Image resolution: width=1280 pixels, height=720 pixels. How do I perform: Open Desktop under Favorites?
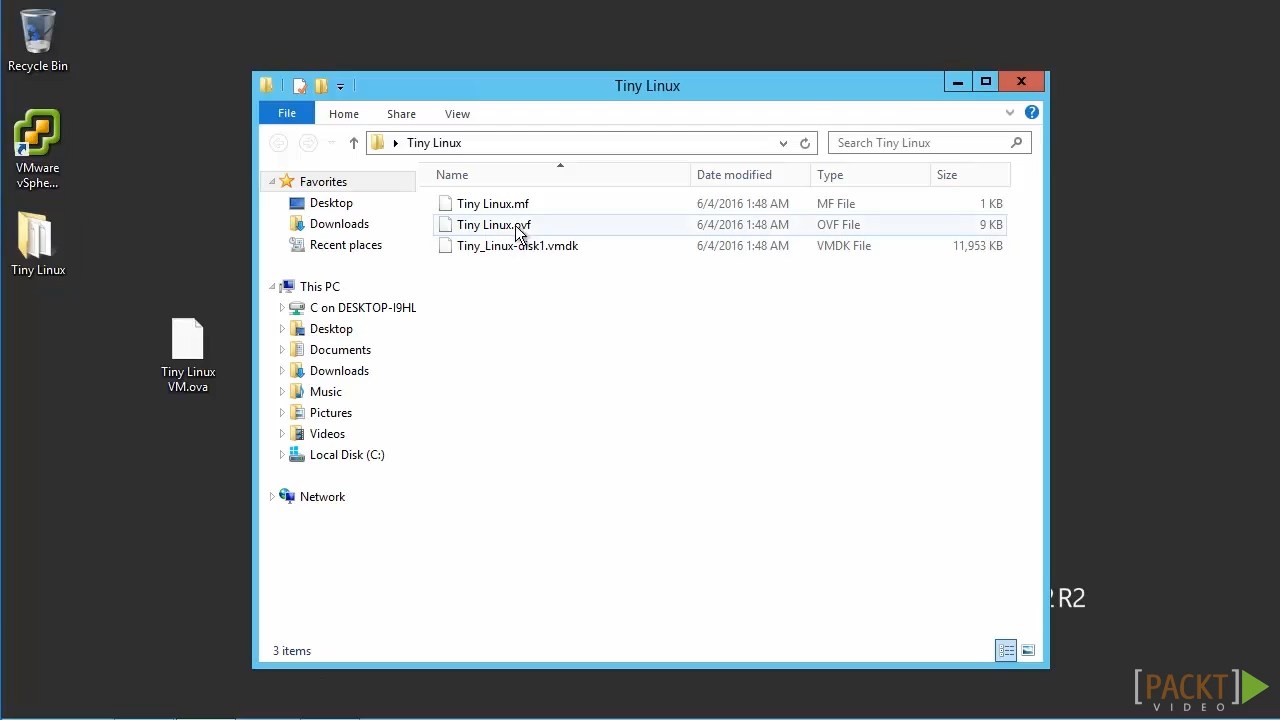coord(331,203)
